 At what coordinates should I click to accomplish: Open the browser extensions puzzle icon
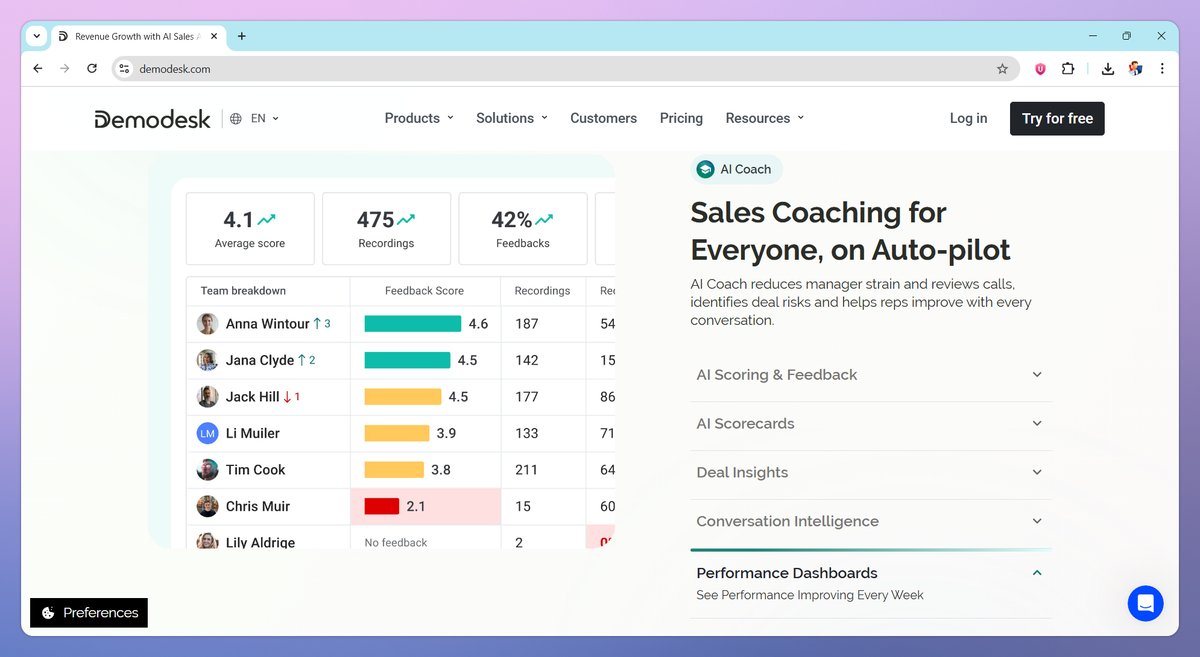coord(1068,68)
